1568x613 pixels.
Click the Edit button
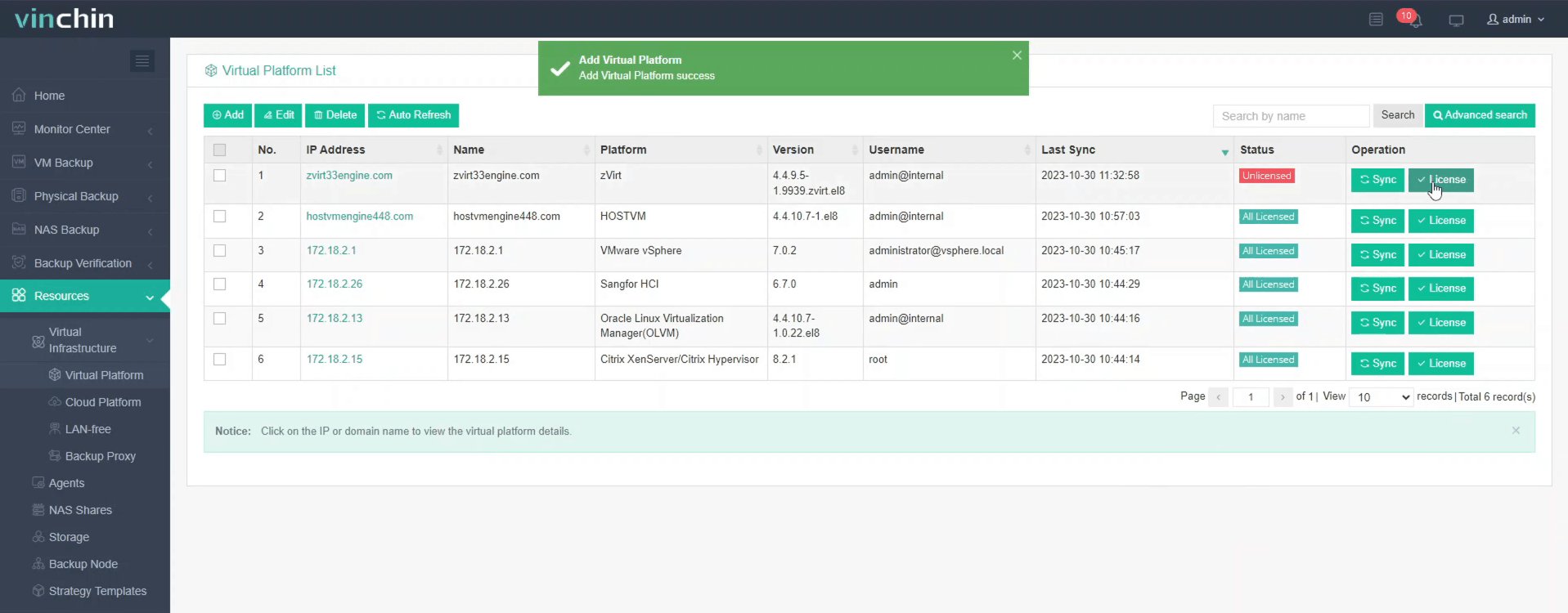279,115
